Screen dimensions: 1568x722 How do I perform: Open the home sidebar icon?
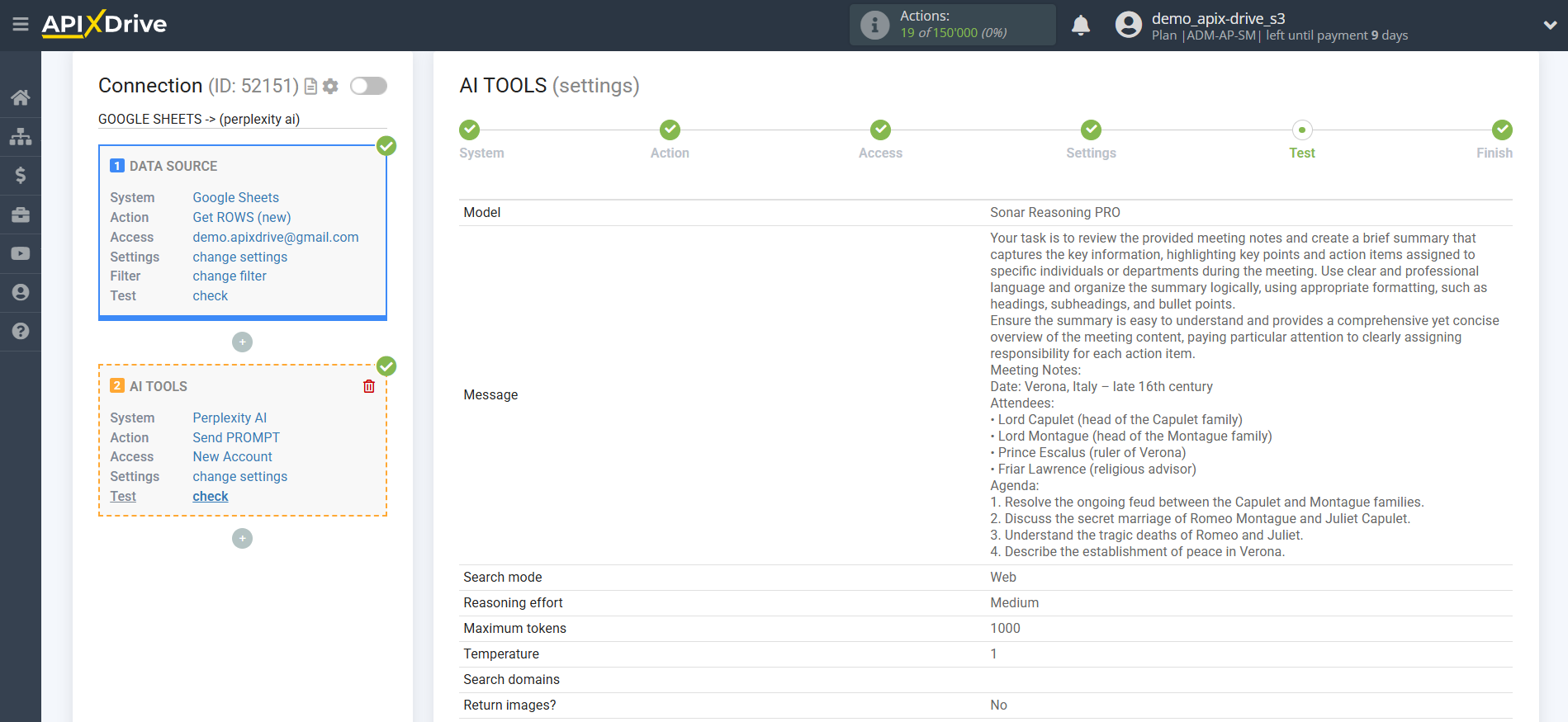pyautogui.click(x=21, y=97)
